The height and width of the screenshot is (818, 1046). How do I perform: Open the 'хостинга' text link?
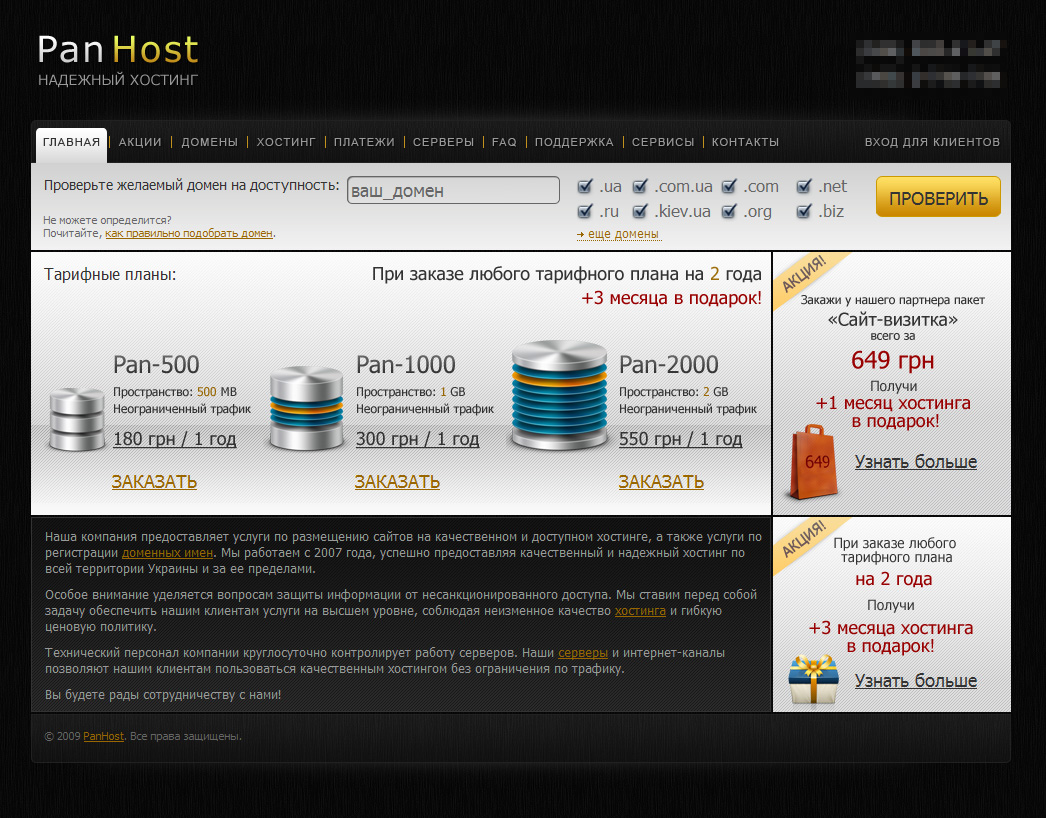640,611
